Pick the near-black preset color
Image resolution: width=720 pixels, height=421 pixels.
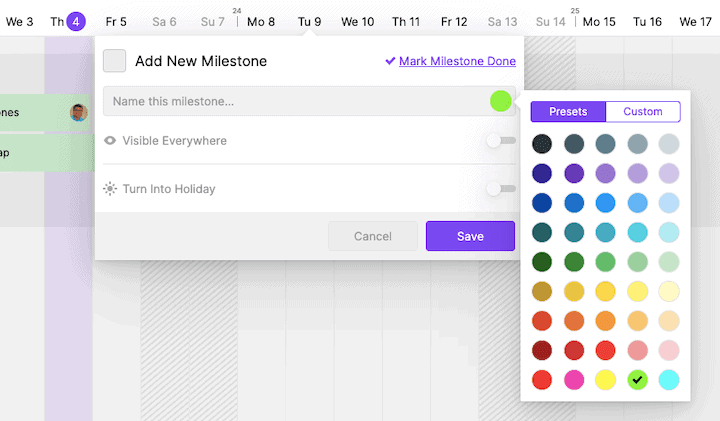pyautogui.click(x=542, y=144)
